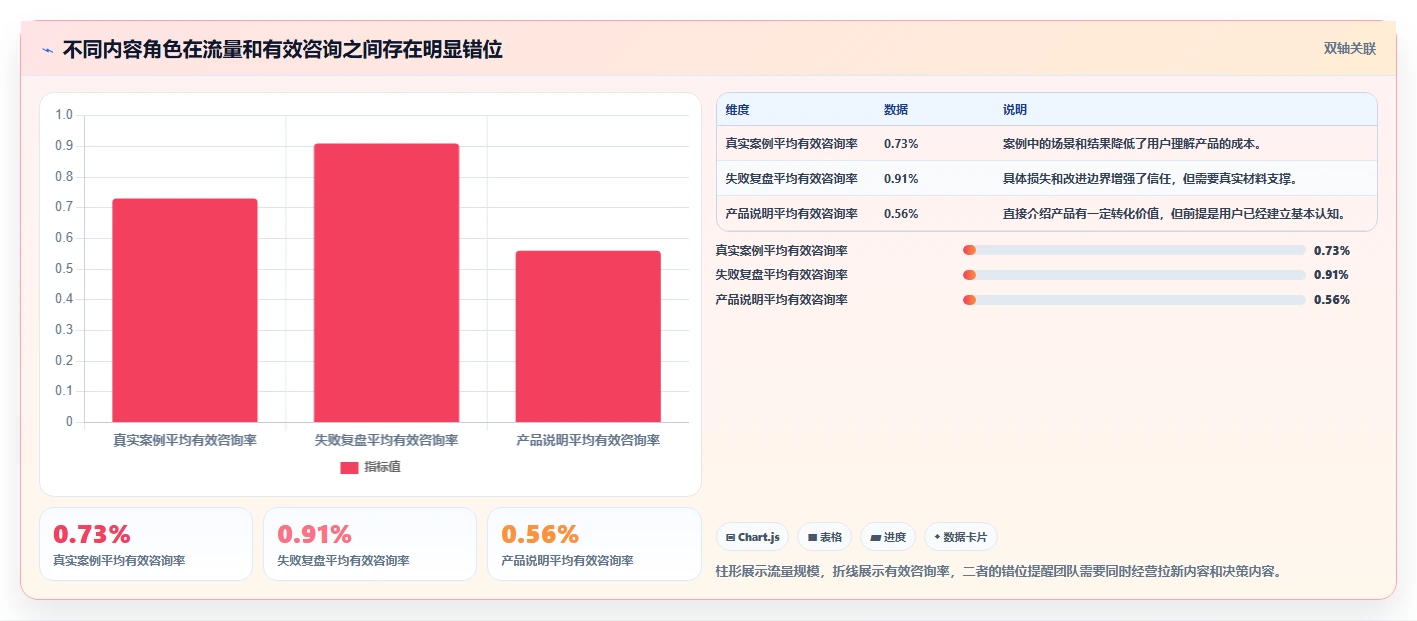
Task: Click the progress row label 真实案例平均有效咨询率
Action: click(782, 251)
